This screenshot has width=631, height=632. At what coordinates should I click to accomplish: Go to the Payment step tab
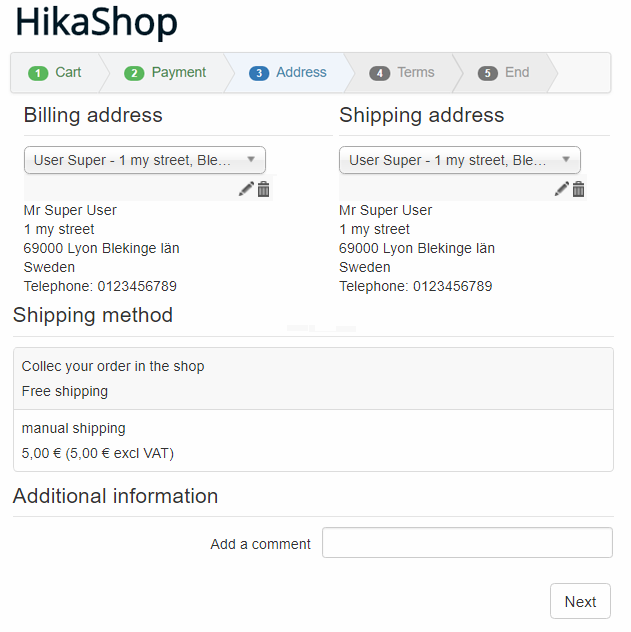(x=165, y=73)
